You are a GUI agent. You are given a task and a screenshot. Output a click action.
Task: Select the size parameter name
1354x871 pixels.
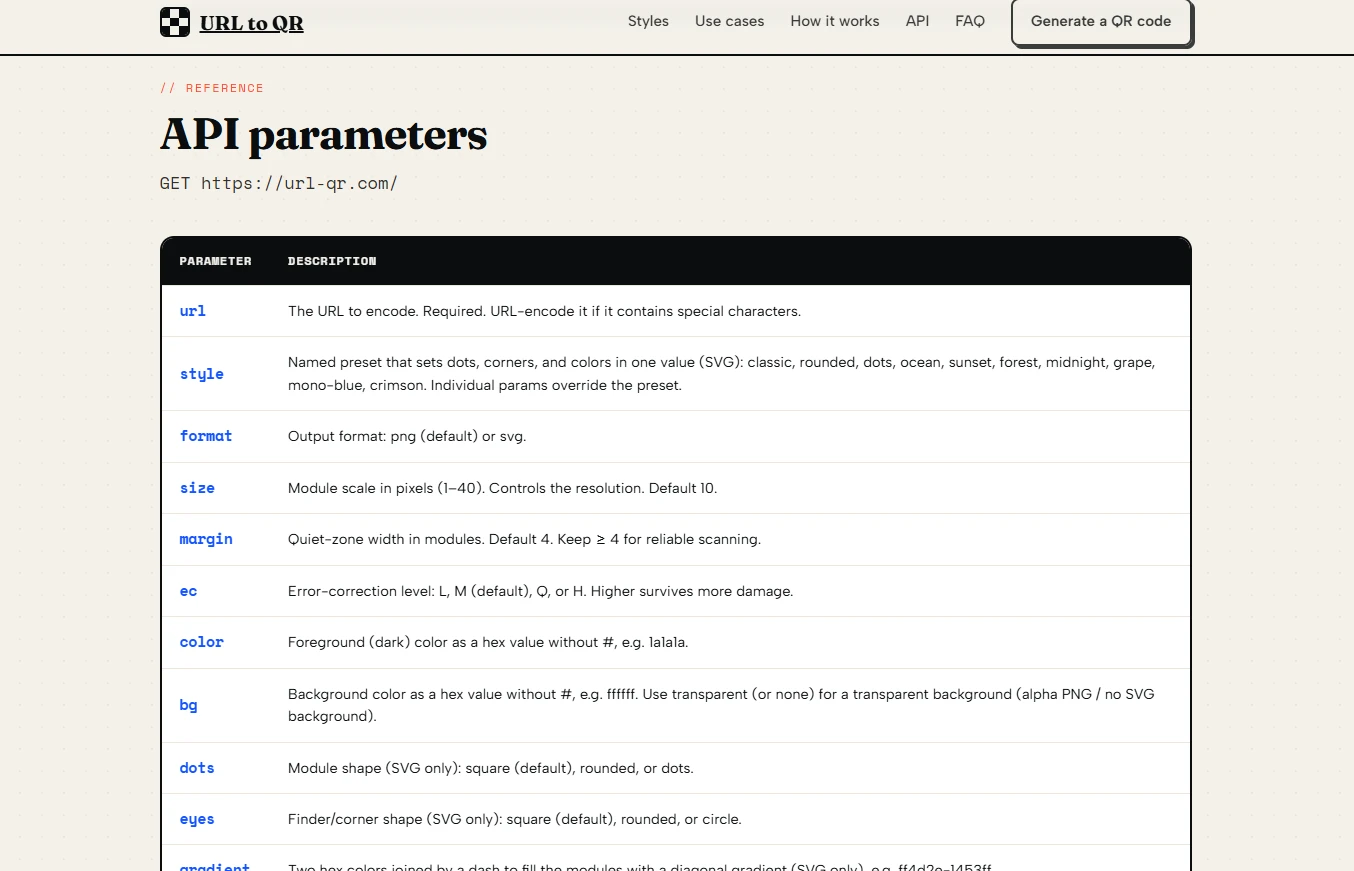197,488
